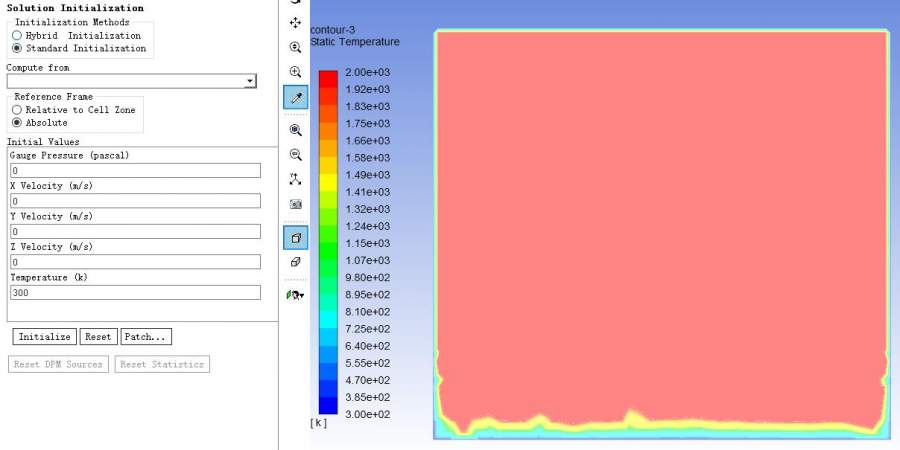
Task: Select Hybrid Initialization method
Action: pos(17,35)
